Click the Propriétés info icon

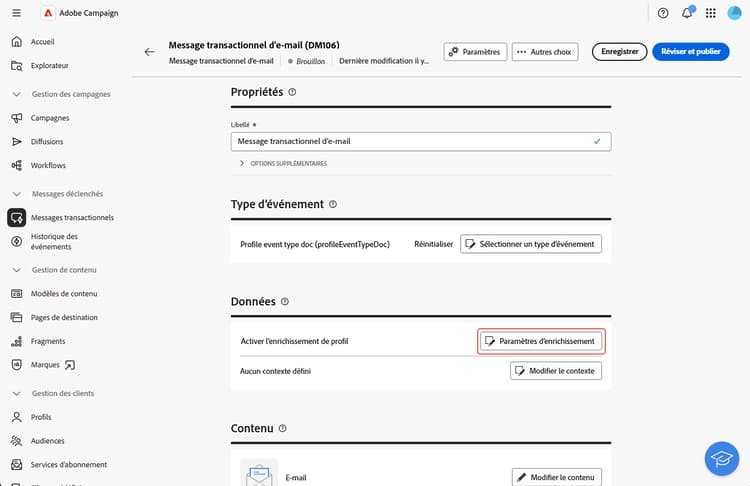point(292,92)
